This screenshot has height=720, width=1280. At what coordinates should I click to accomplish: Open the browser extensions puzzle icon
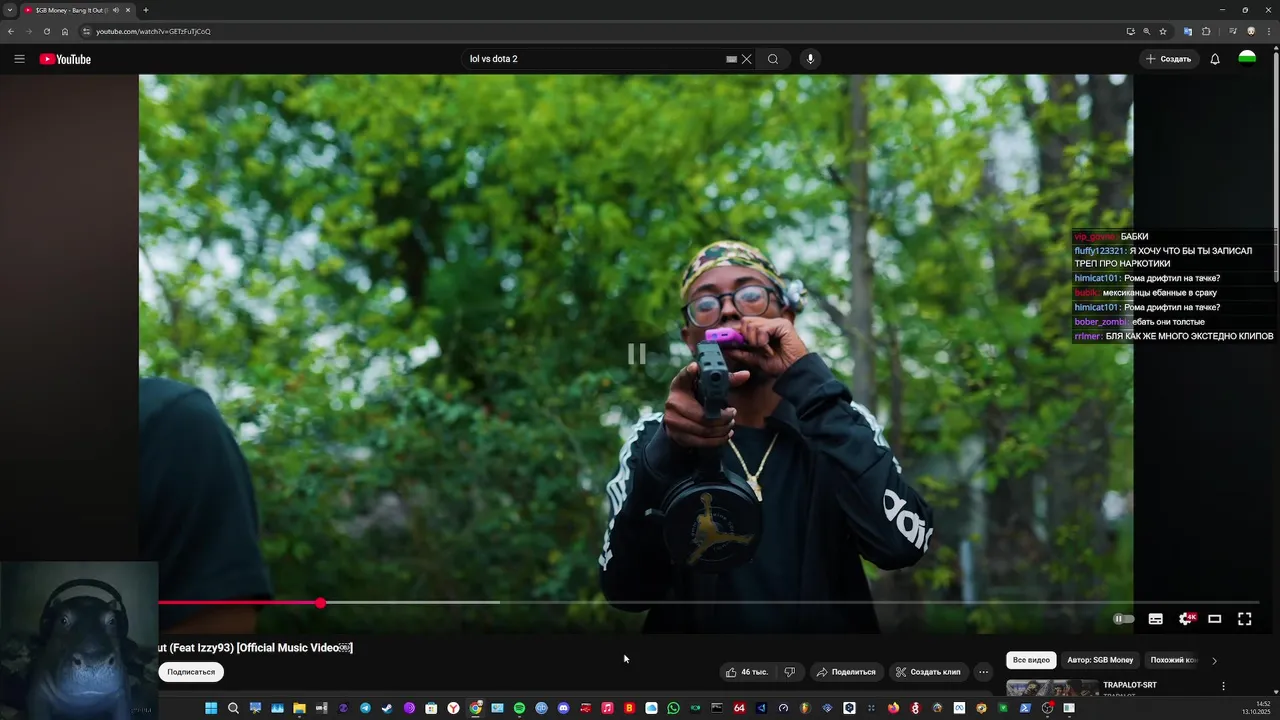1206,31
